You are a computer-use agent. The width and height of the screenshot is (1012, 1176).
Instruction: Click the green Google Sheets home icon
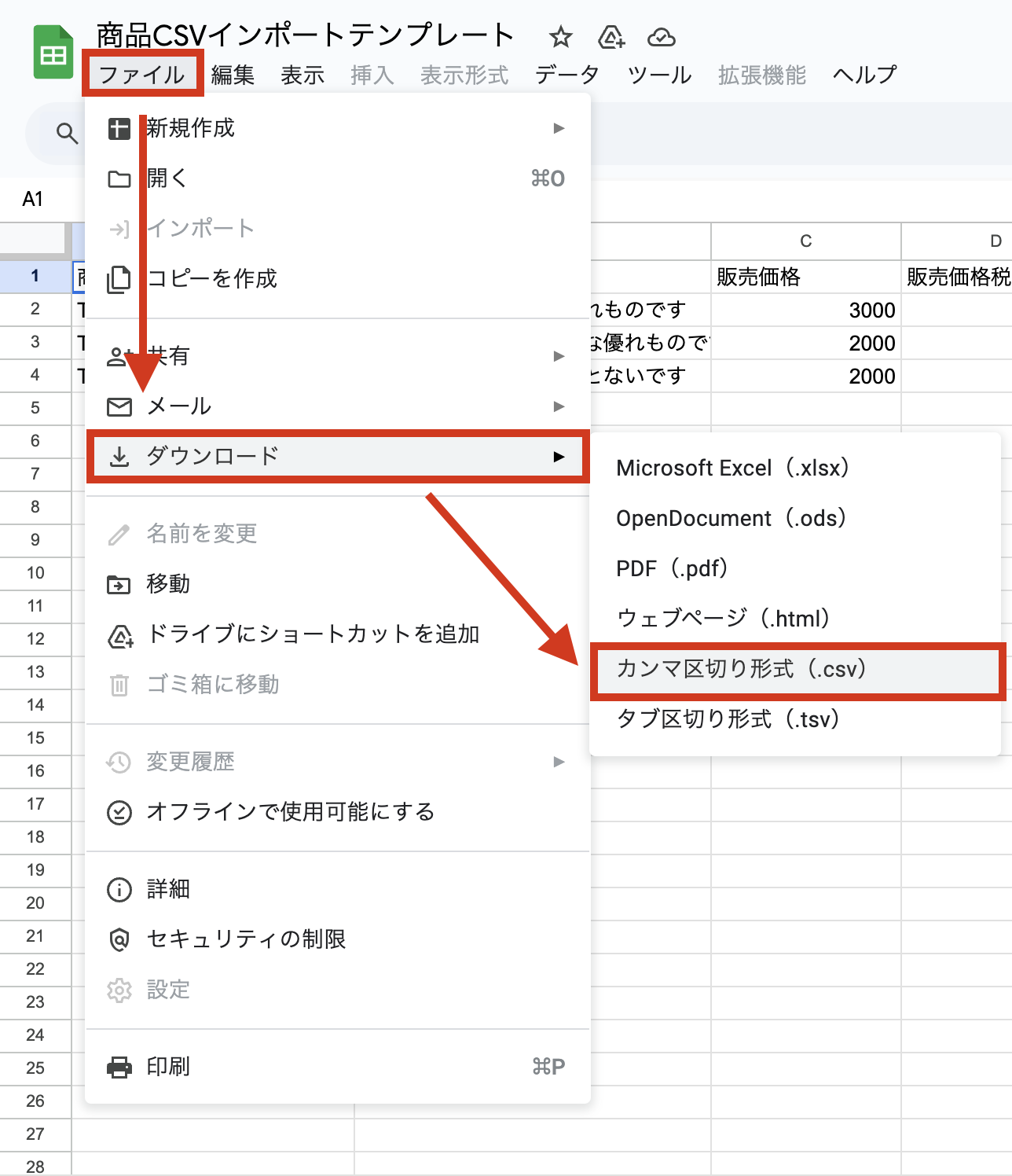pos(53,53)
